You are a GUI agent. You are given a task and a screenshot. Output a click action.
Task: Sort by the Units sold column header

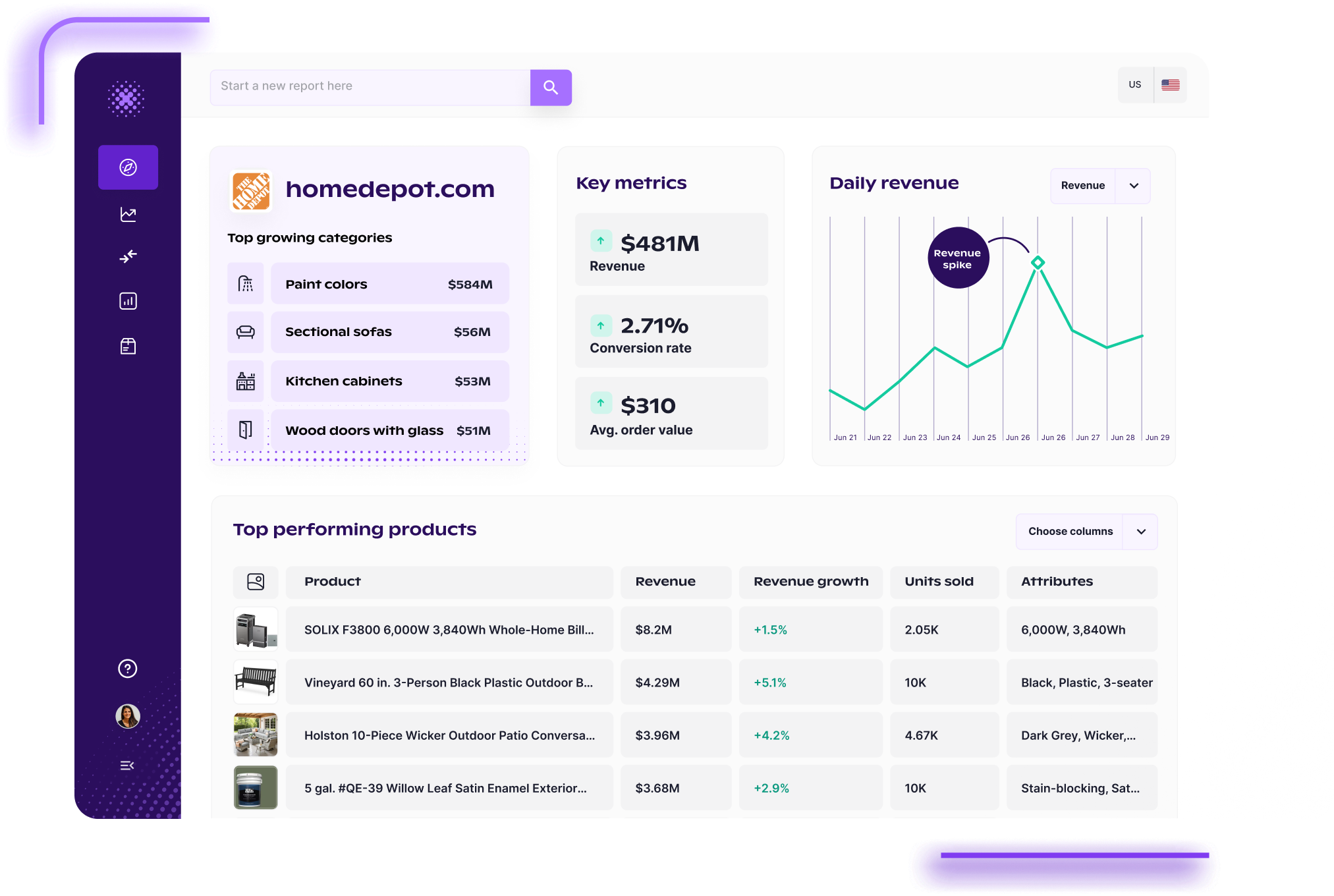[945, 582]
